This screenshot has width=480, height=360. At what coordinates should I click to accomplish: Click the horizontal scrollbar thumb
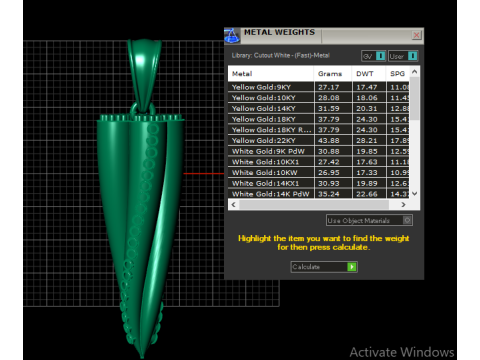[314, 204]
